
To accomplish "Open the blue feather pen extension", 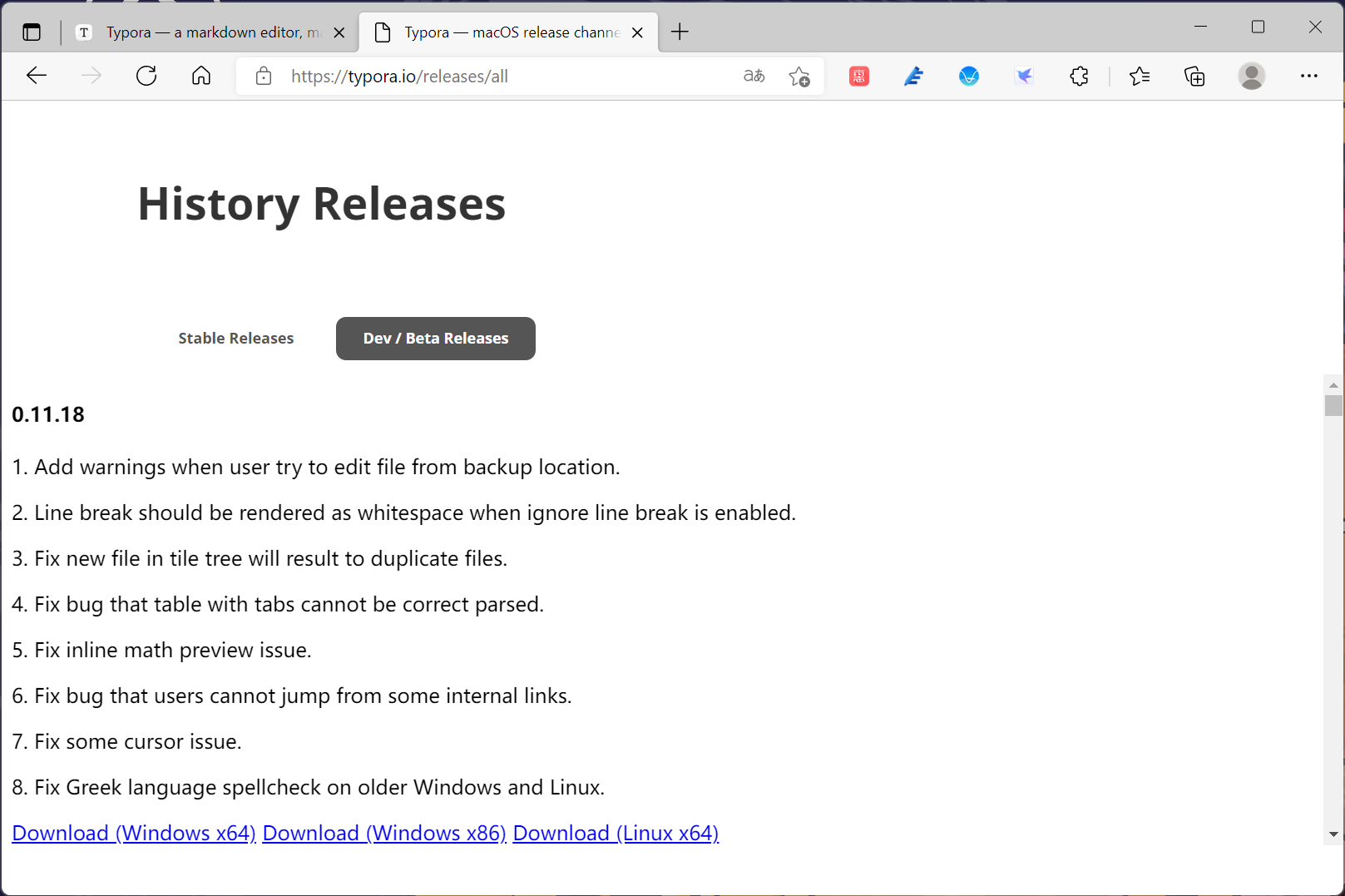I will [914, 77].
